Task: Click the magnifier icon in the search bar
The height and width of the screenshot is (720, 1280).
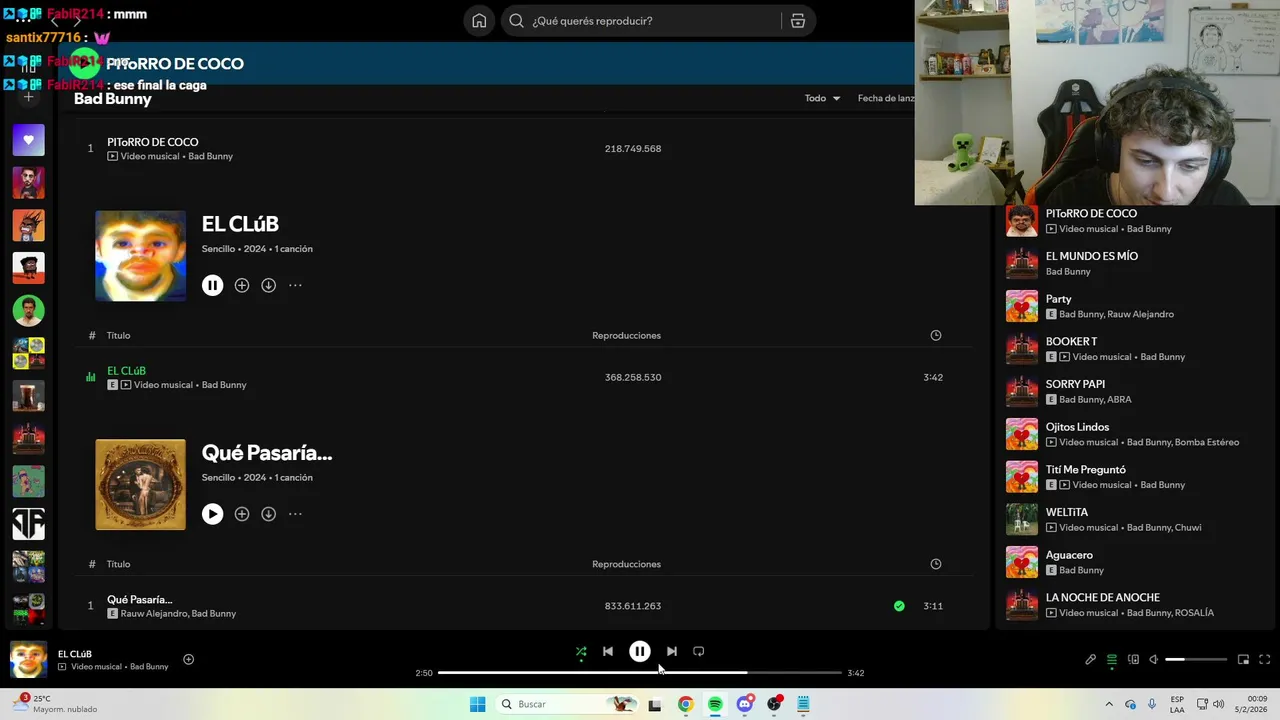Action: click(516, 21)
